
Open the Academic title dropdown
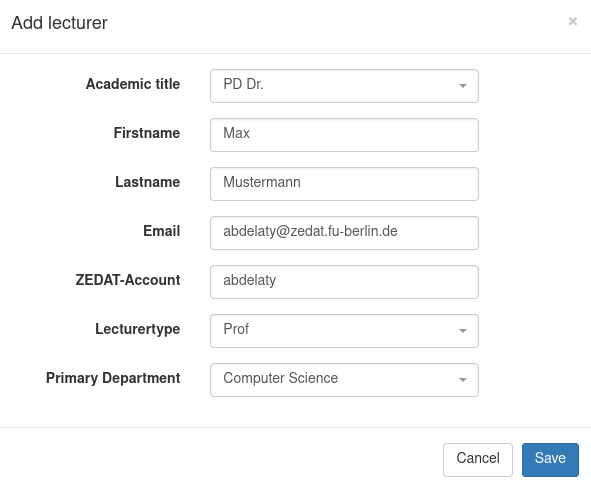point(344,86)
